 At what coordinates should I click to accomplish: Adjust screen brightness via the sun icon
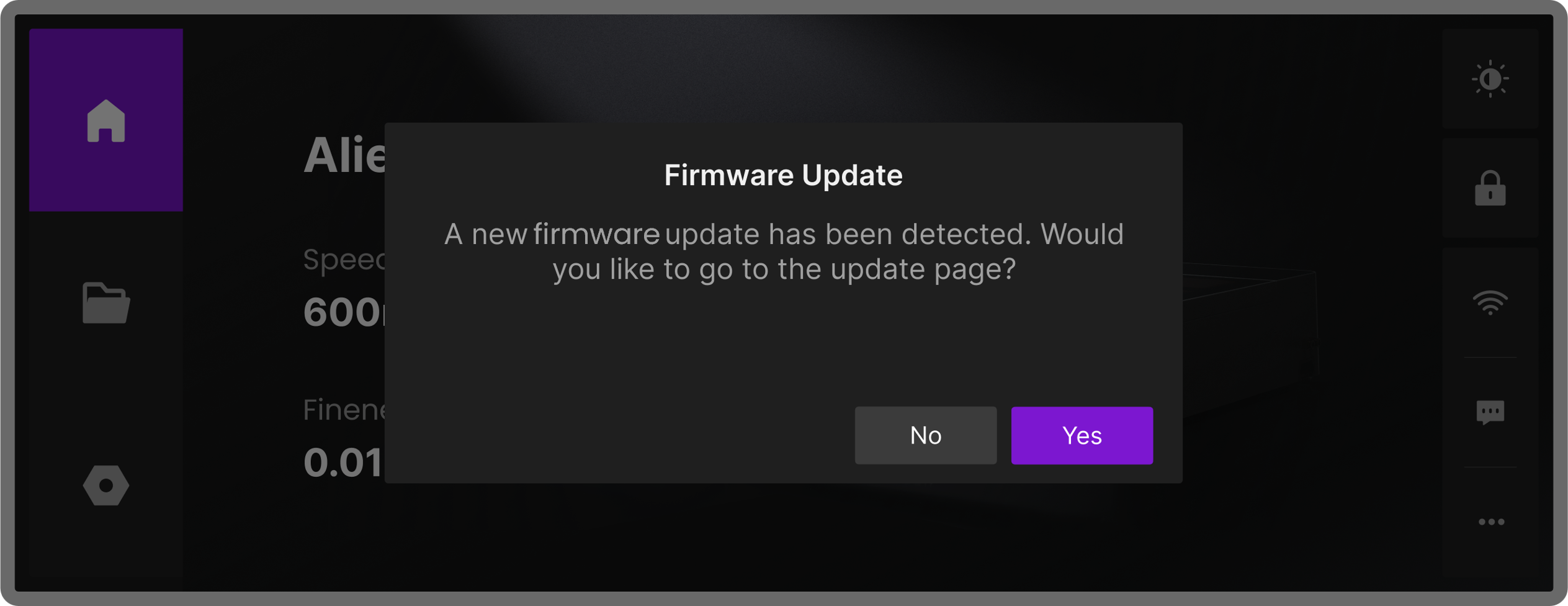(1490, 79)
